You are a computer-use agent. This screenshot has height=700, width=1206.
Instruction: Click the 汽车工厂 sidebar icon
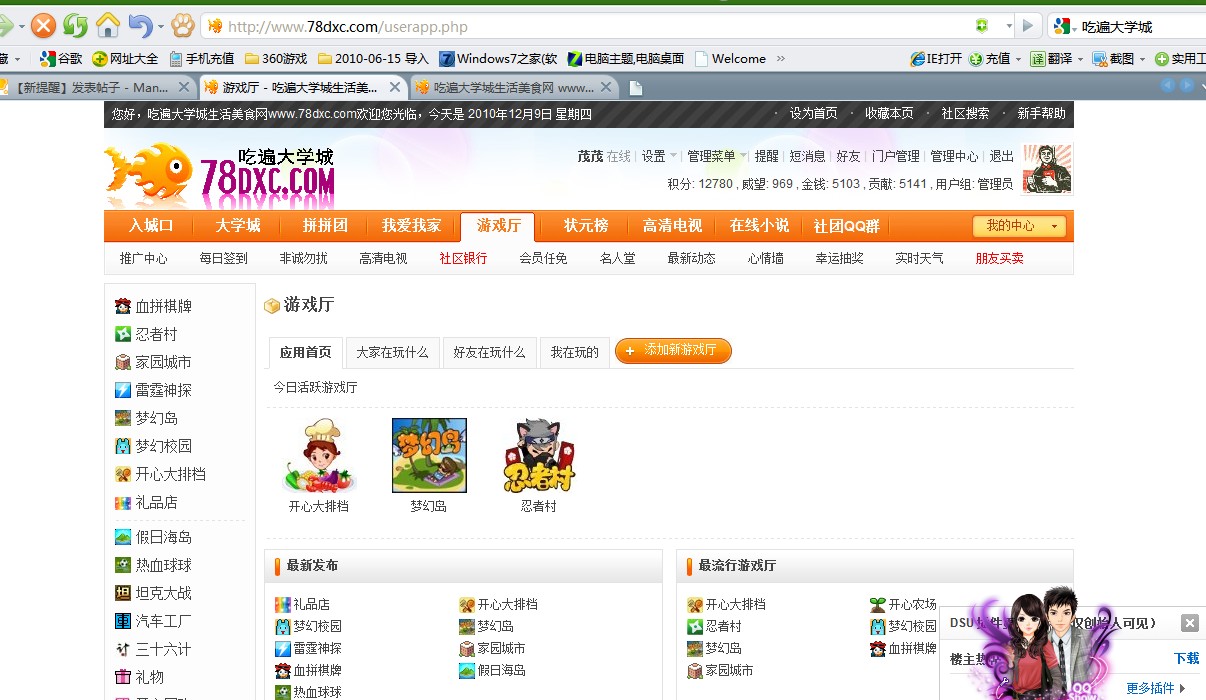tap(123, 621)
